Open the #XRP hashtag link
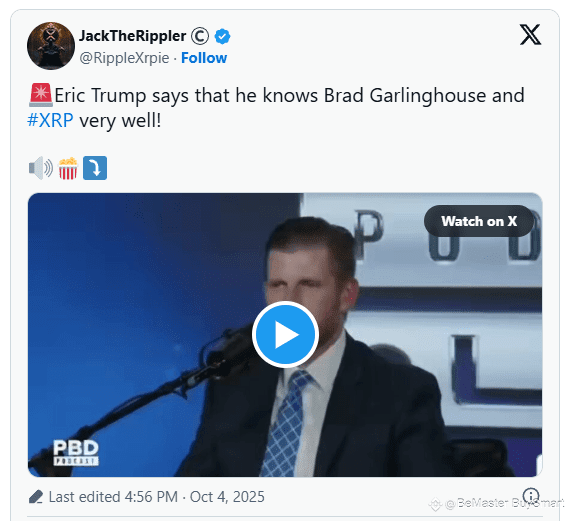This screenshot has height=521, width=572. (x=50, y=120)
